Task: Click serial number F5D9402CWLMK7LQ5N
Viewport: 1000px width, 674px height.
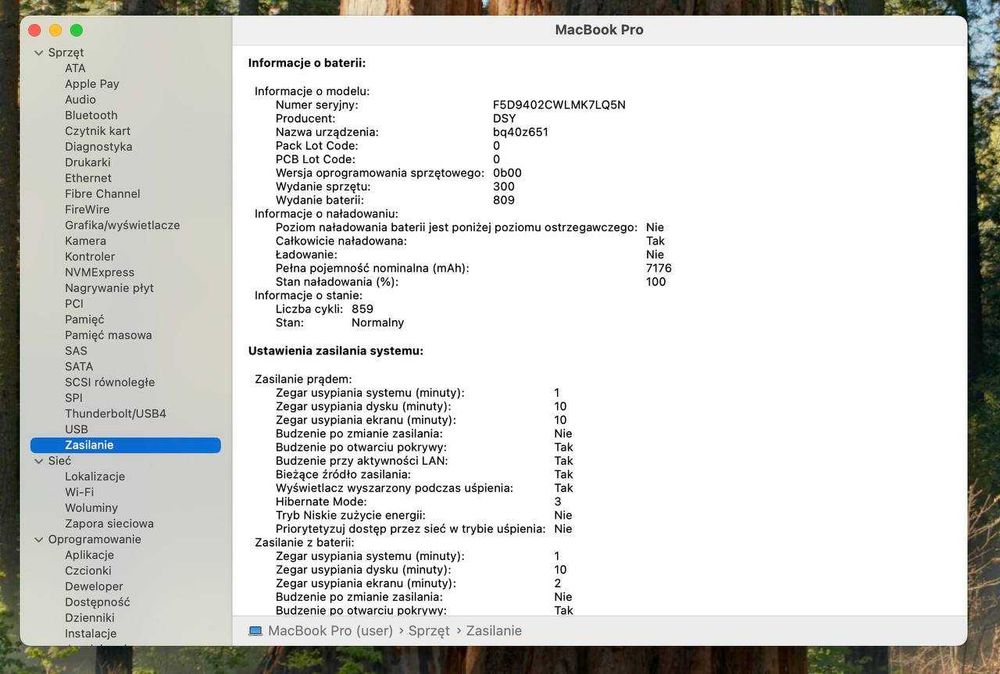Action: coord(559,105)
